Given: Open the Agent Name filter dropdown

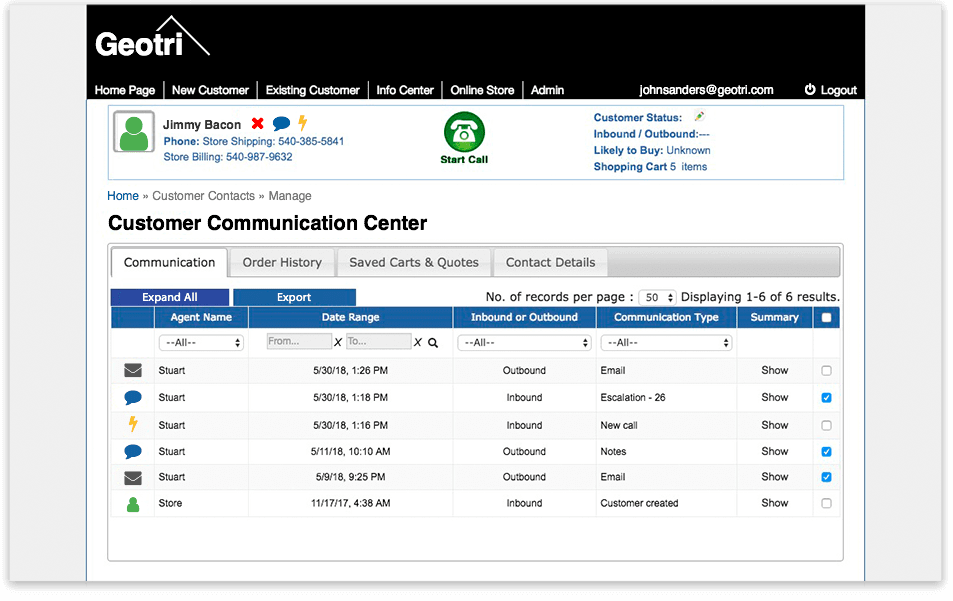Looking at the screenshot, I should coord(201,343).
